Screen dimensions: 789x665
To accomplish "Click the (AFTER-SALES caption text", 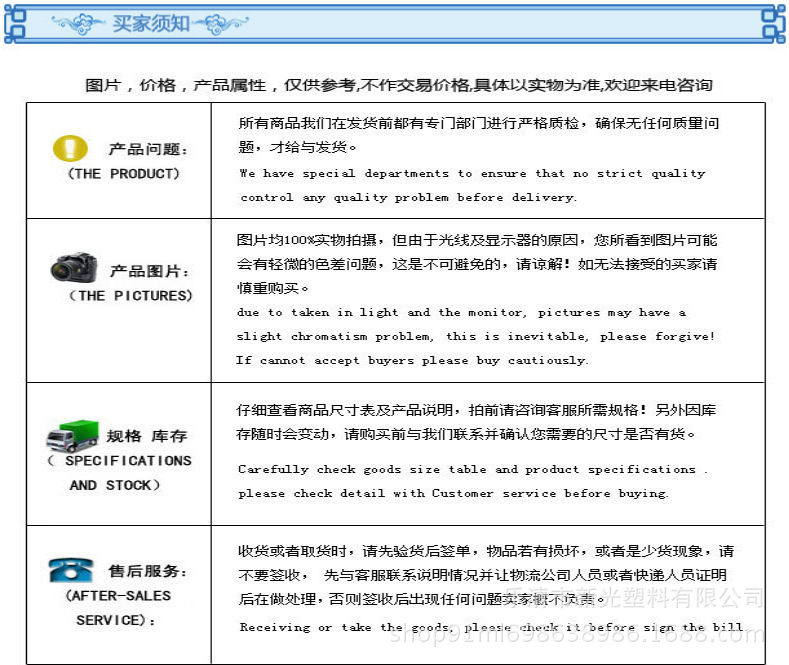I will 118,596.
